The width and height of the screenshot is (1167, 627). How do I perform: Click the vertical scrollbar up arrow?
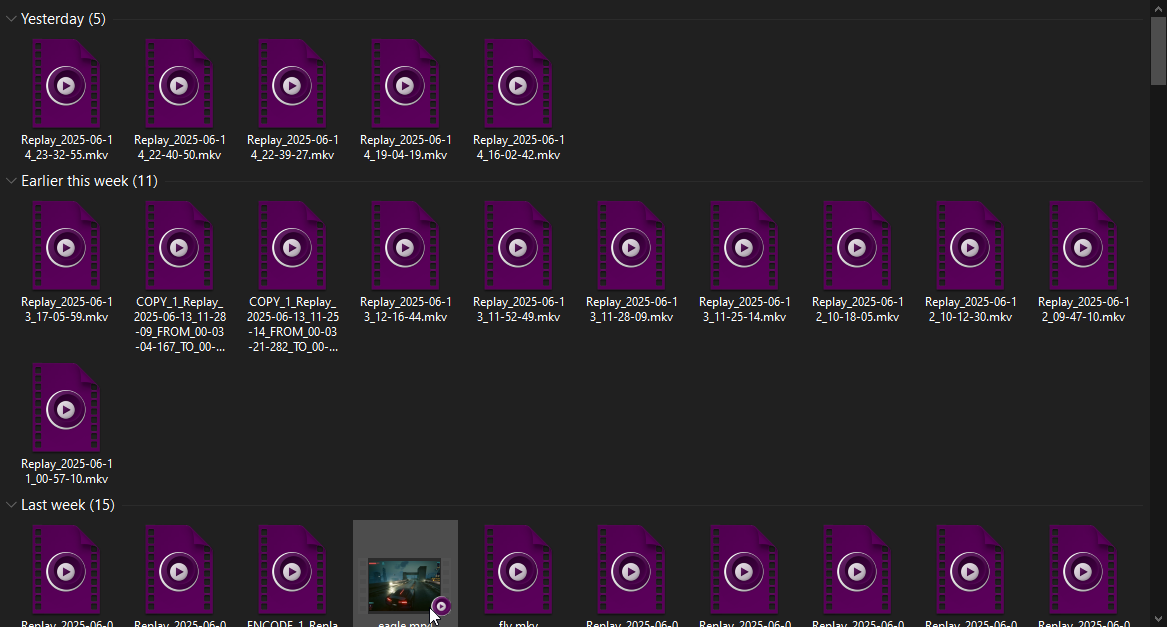pos(1158,7)
